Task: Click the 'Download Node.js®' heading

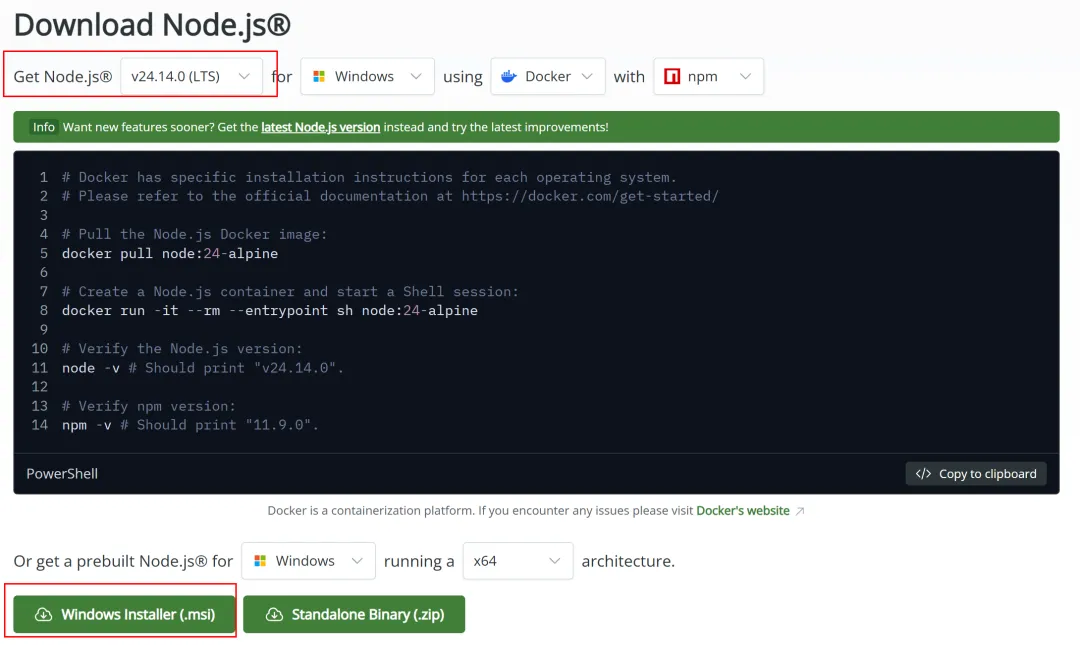Action: (x=152, y=25)
